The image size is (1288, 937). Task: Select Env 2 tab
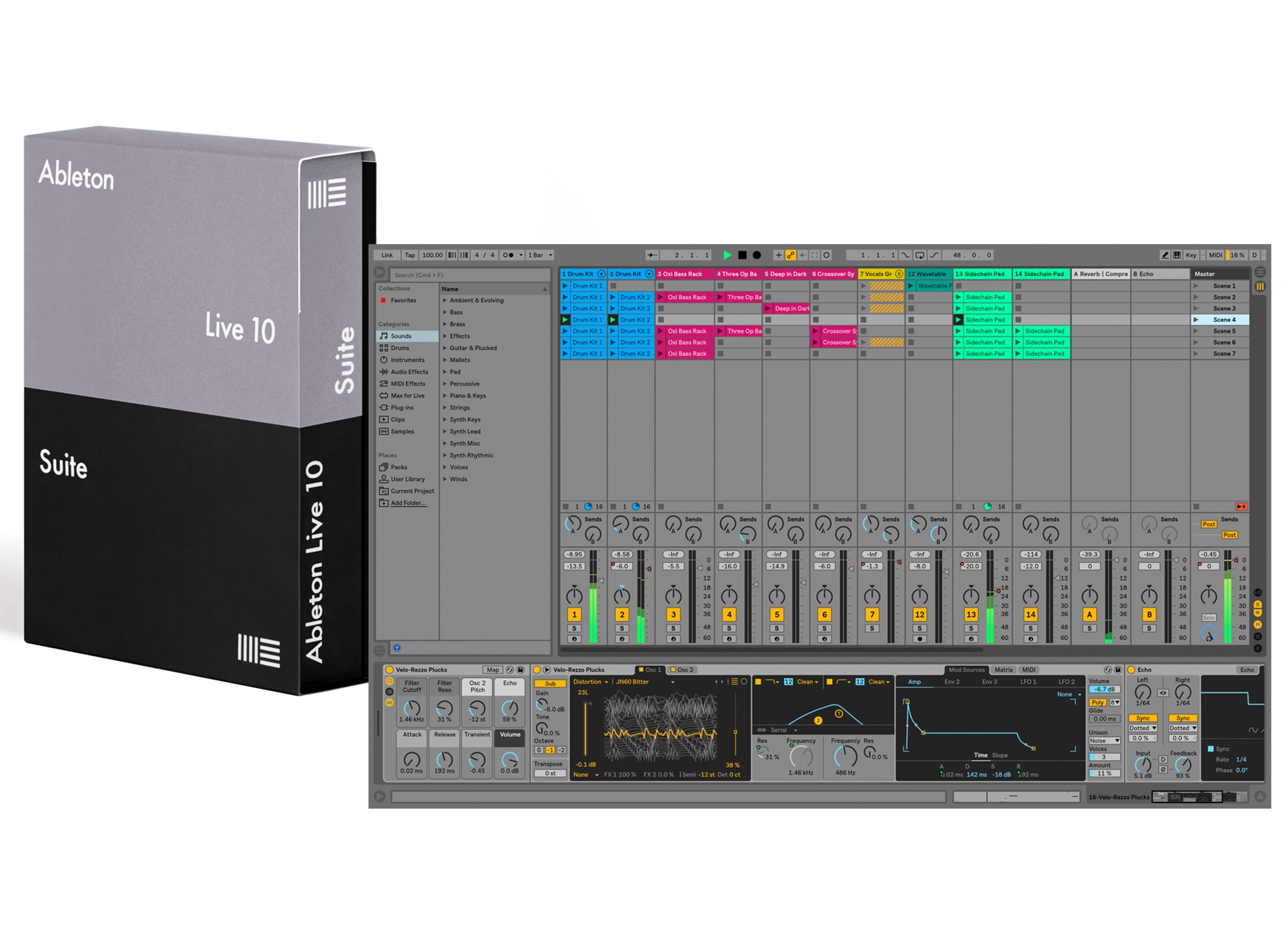point(952,682)
